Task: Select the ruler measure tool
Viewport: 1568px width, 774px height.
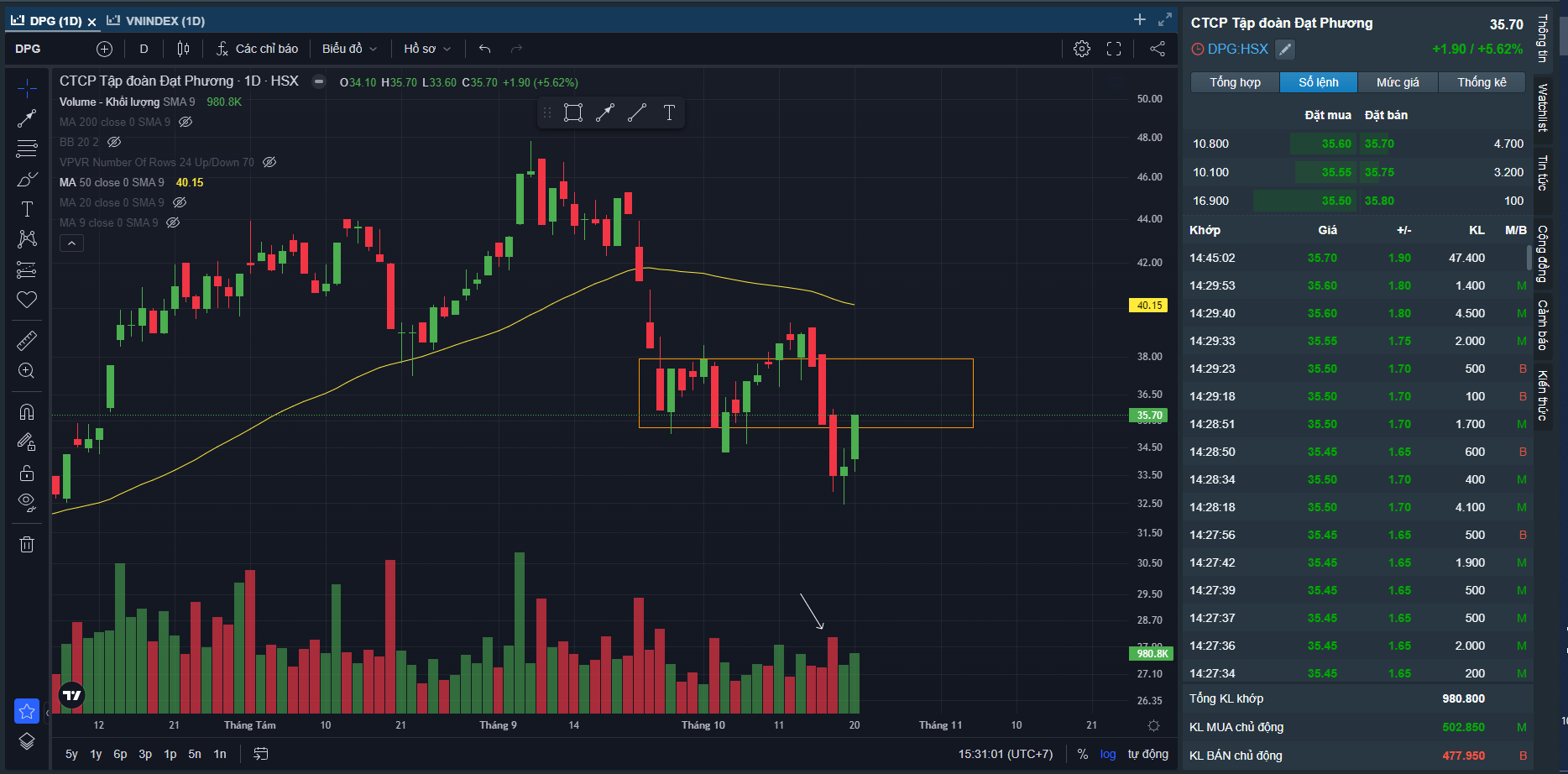Action: tap(27, 341)
